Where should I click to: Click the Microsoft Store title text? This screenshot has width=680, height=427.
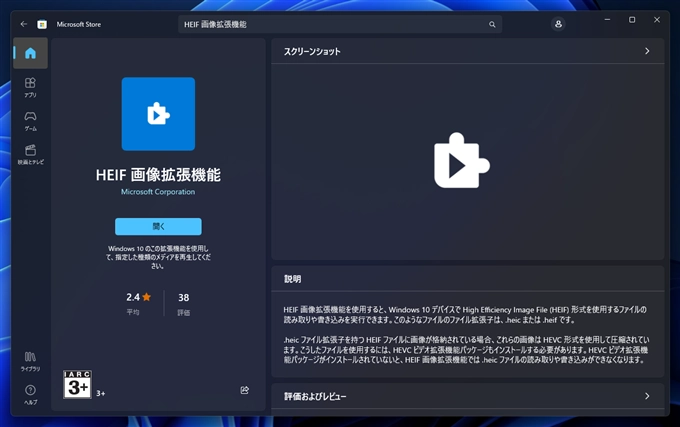[x=78, y=24]
